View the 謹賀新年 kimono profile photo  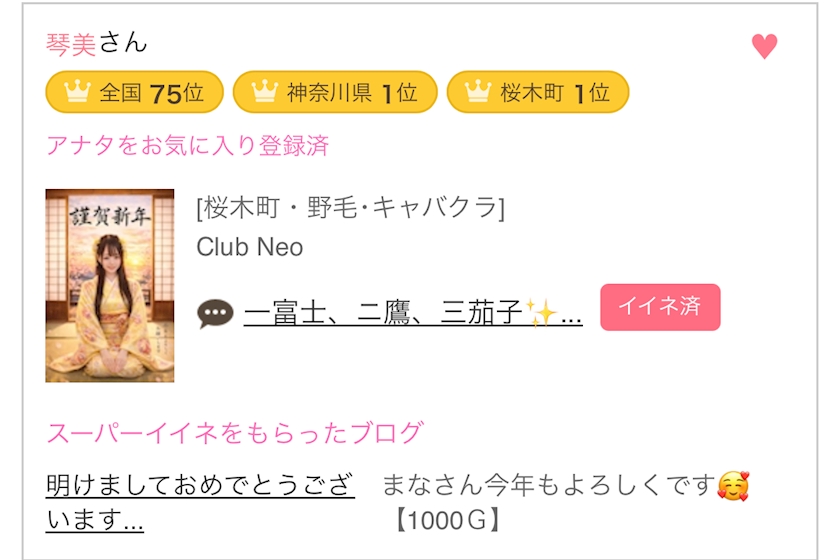coord(110,285)
